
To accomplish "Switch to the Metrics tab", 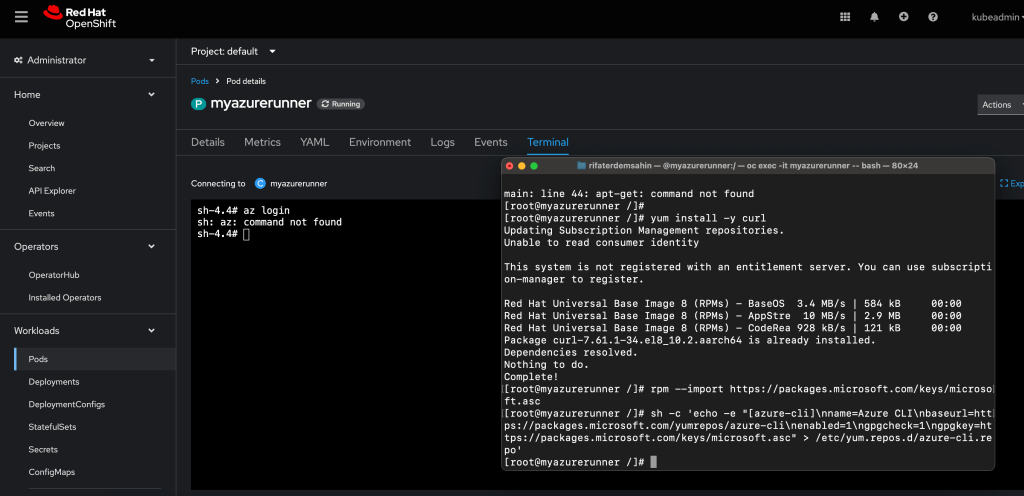I will pyautogui.click(x=263, y=142).
